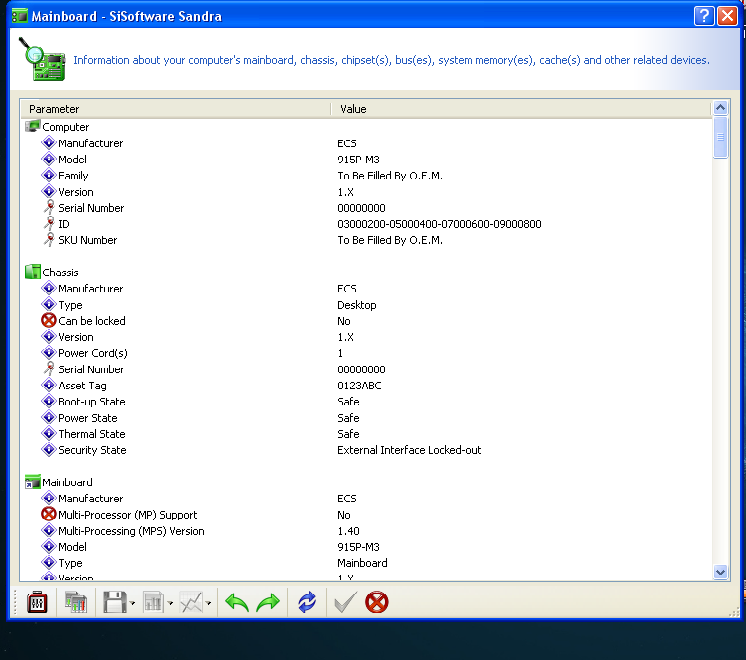Click the diamond icon beside Security State

[x=49, y=449]
